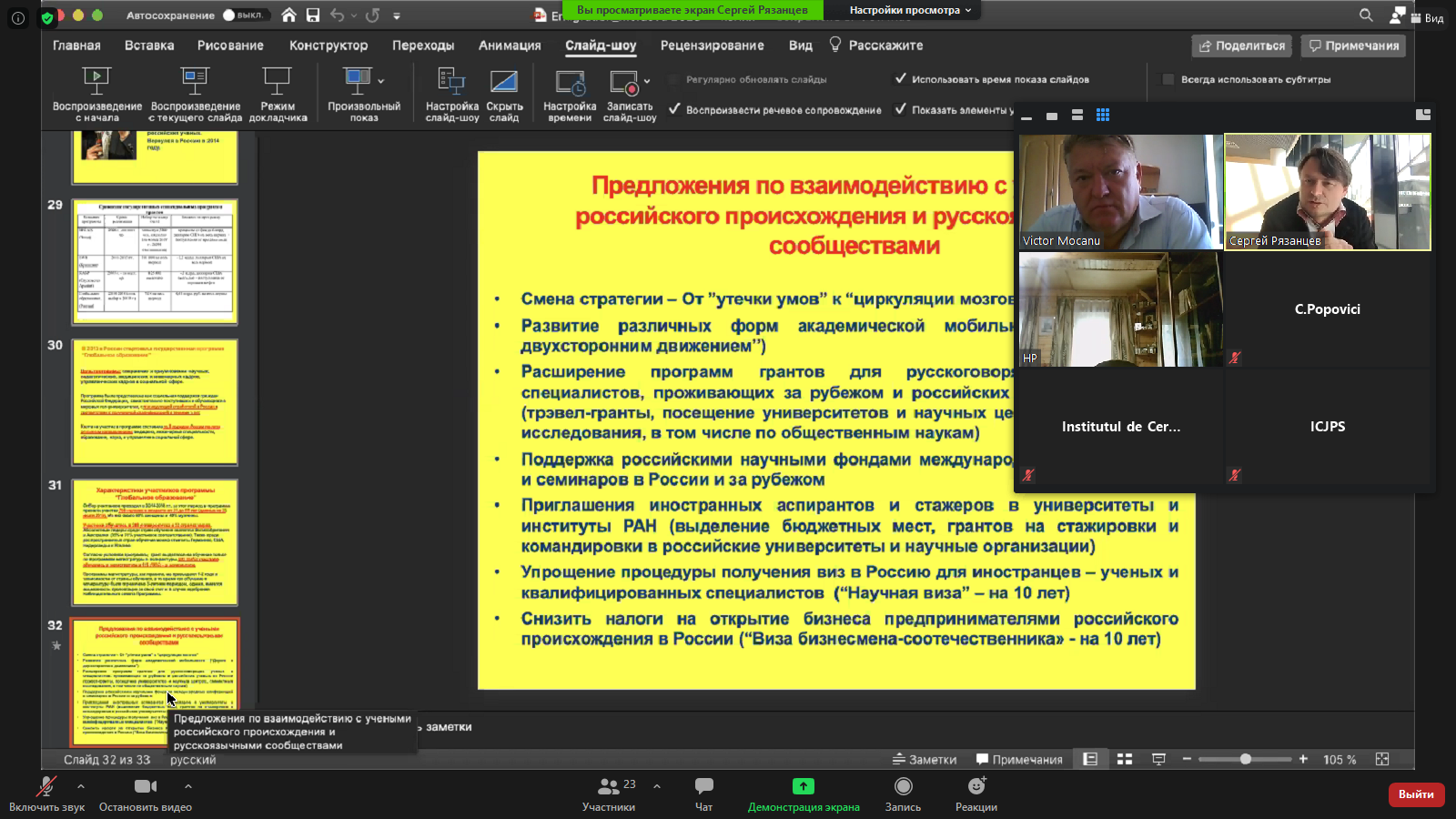Screen dimensions: 1456x819
Task: Open Переходы ribbon tab
Action: pyautogui.click(x=423, y=45)
